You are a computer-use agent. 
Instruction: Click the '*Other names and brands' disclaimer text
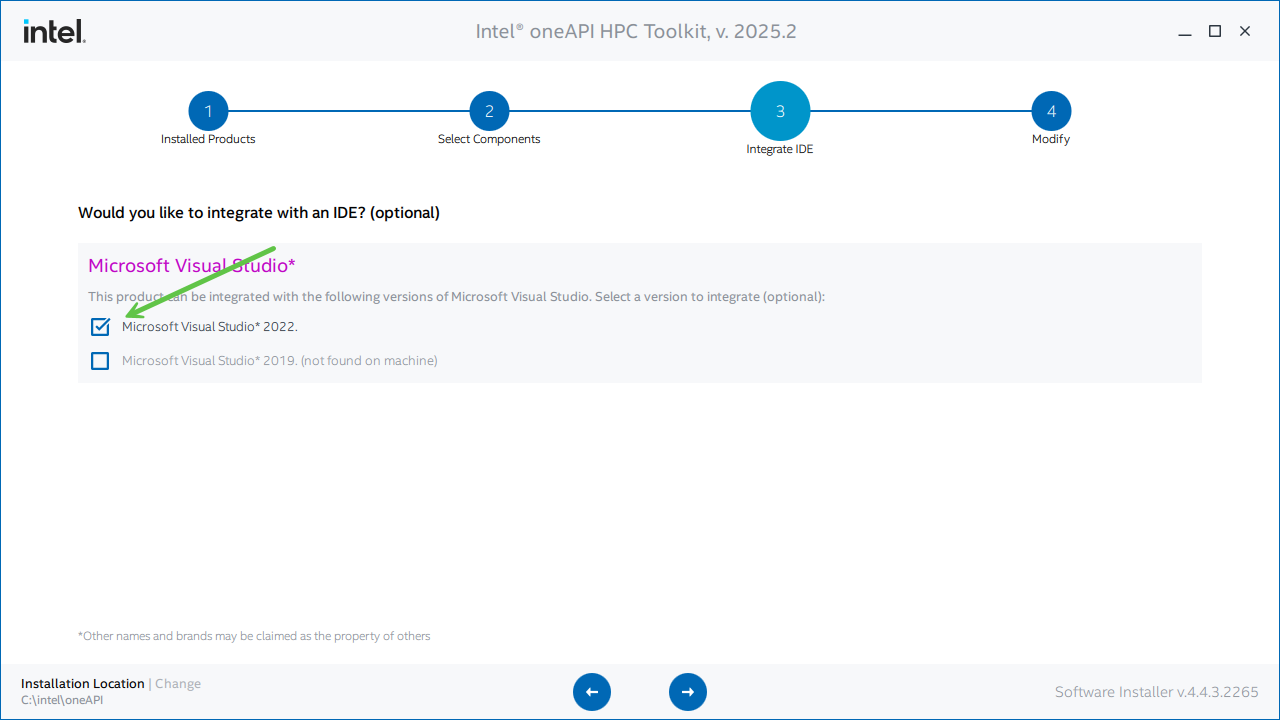pos(254,636)
